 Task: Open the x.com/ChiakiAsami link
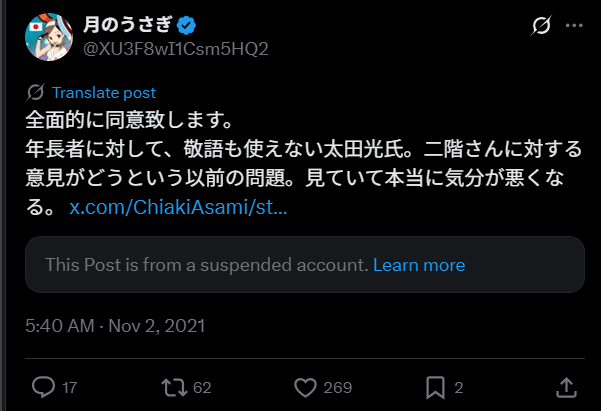[178, 209]
